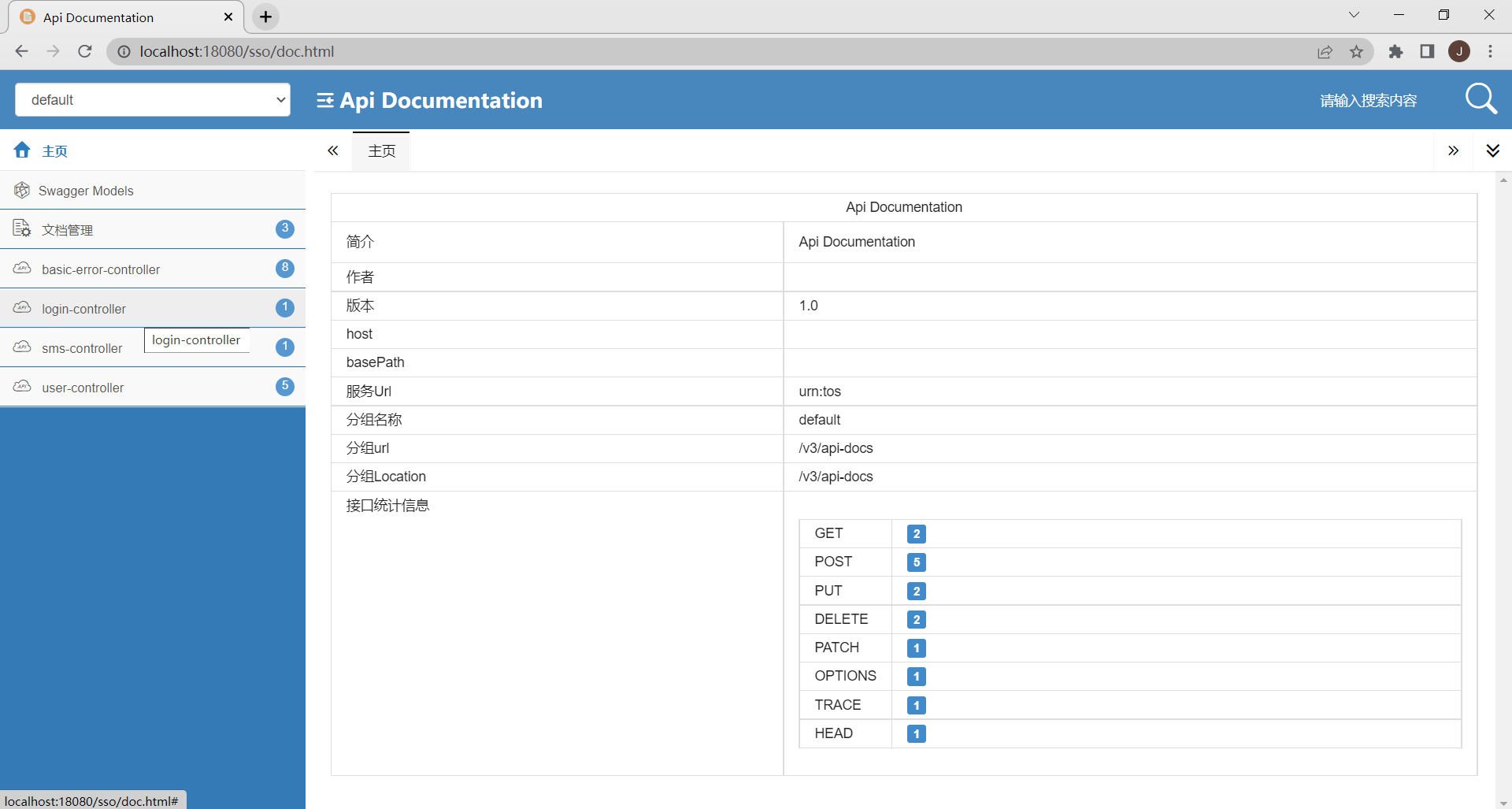1512x809 pixels.
Task: Expand sms-controller group
Action: pyautogui.click(x=153, y=347)
